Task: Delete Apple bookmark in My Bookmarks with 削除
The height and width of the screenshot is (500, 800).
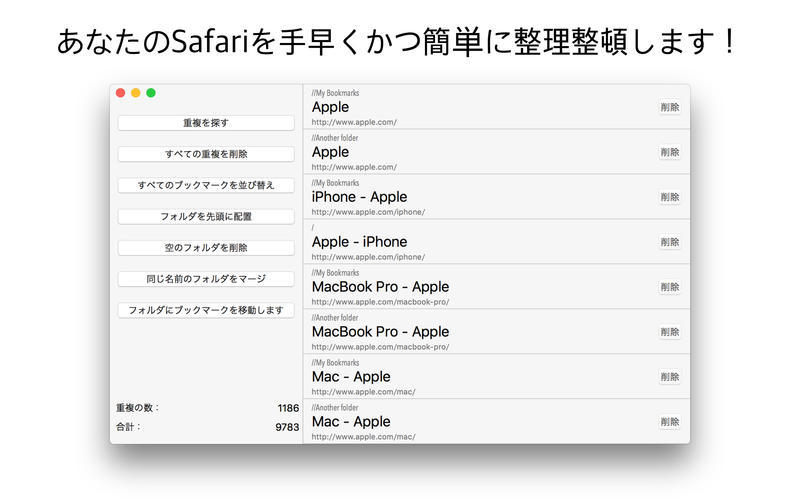Action: pos(669,107)
